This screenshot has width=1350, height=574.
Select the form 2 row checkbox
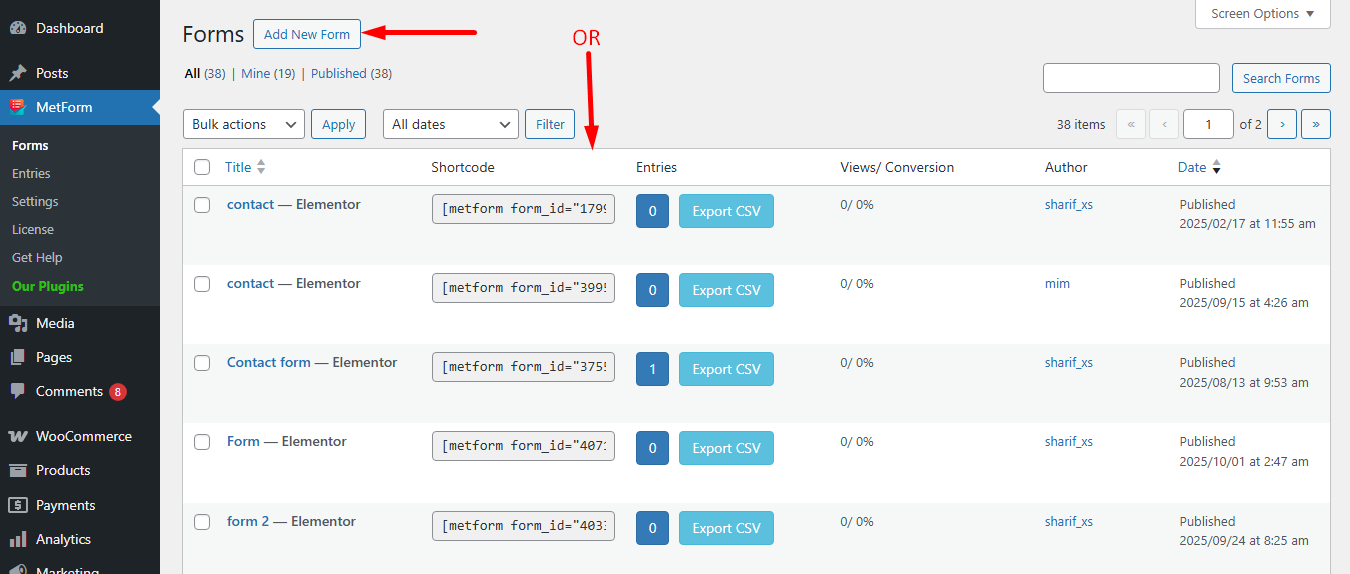point(202,522)
